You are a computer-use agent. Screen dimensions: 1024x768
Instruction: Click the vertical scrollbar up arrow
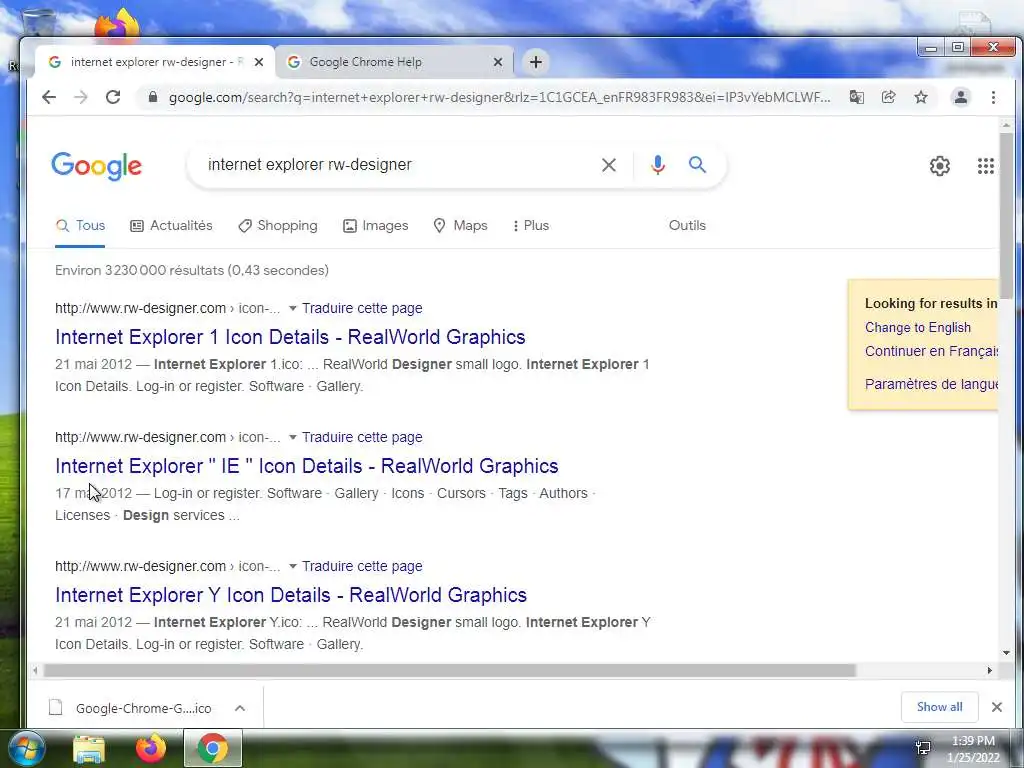(x=1006, y=125)
